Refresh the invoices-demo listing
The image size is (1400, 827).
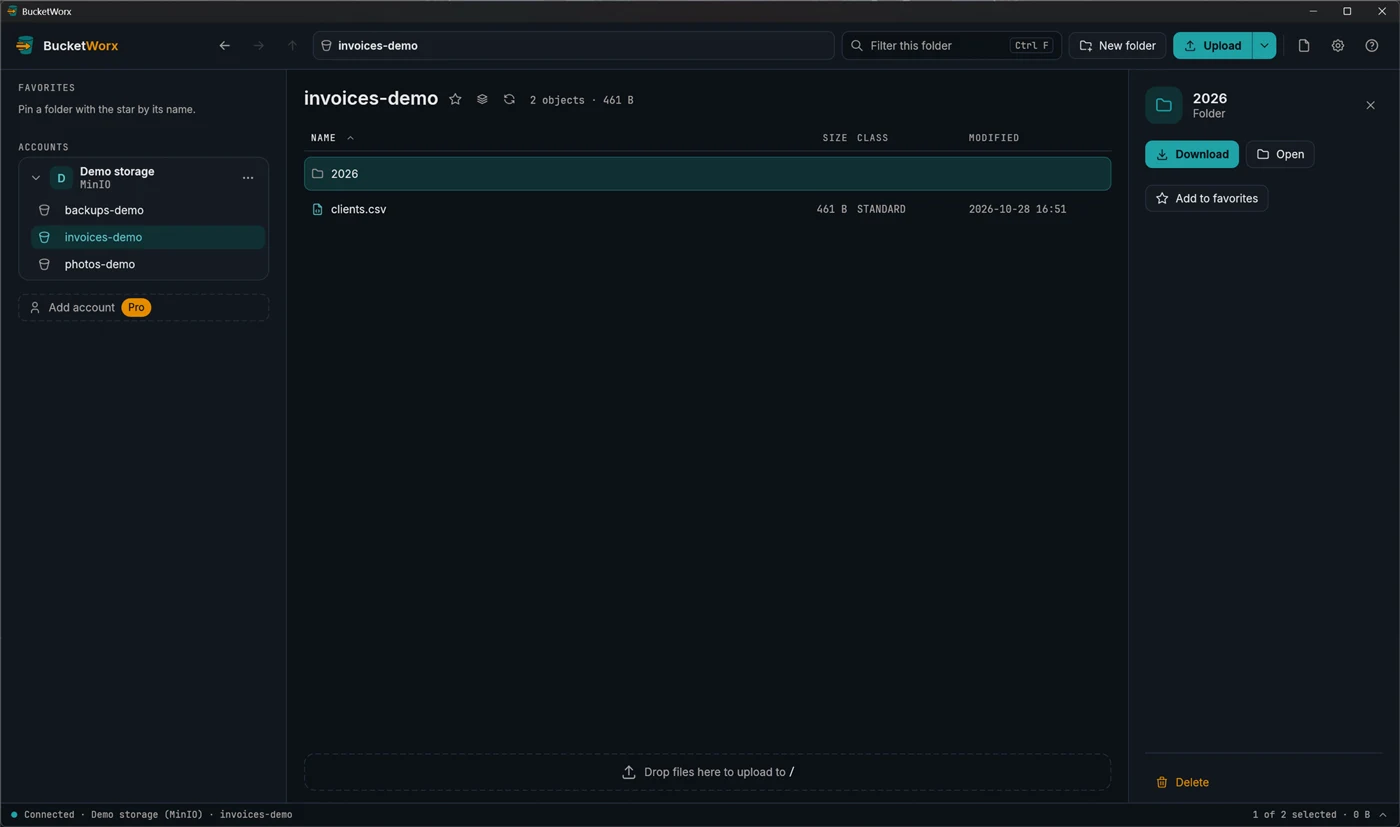(x=509, y=99)
